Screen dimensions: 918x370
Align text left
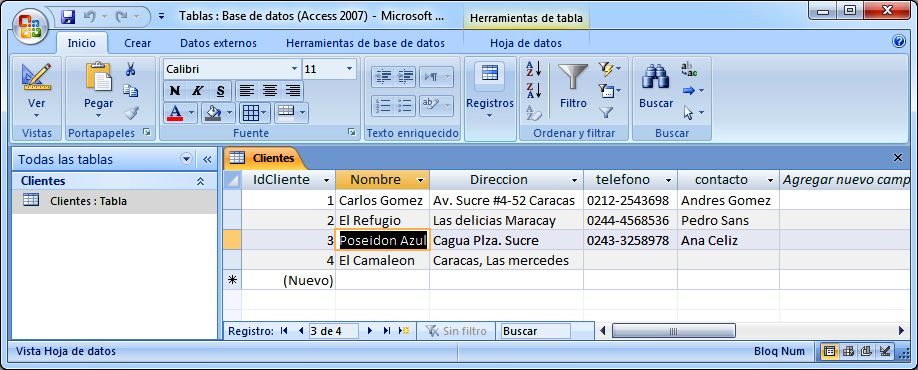[247, 91]
